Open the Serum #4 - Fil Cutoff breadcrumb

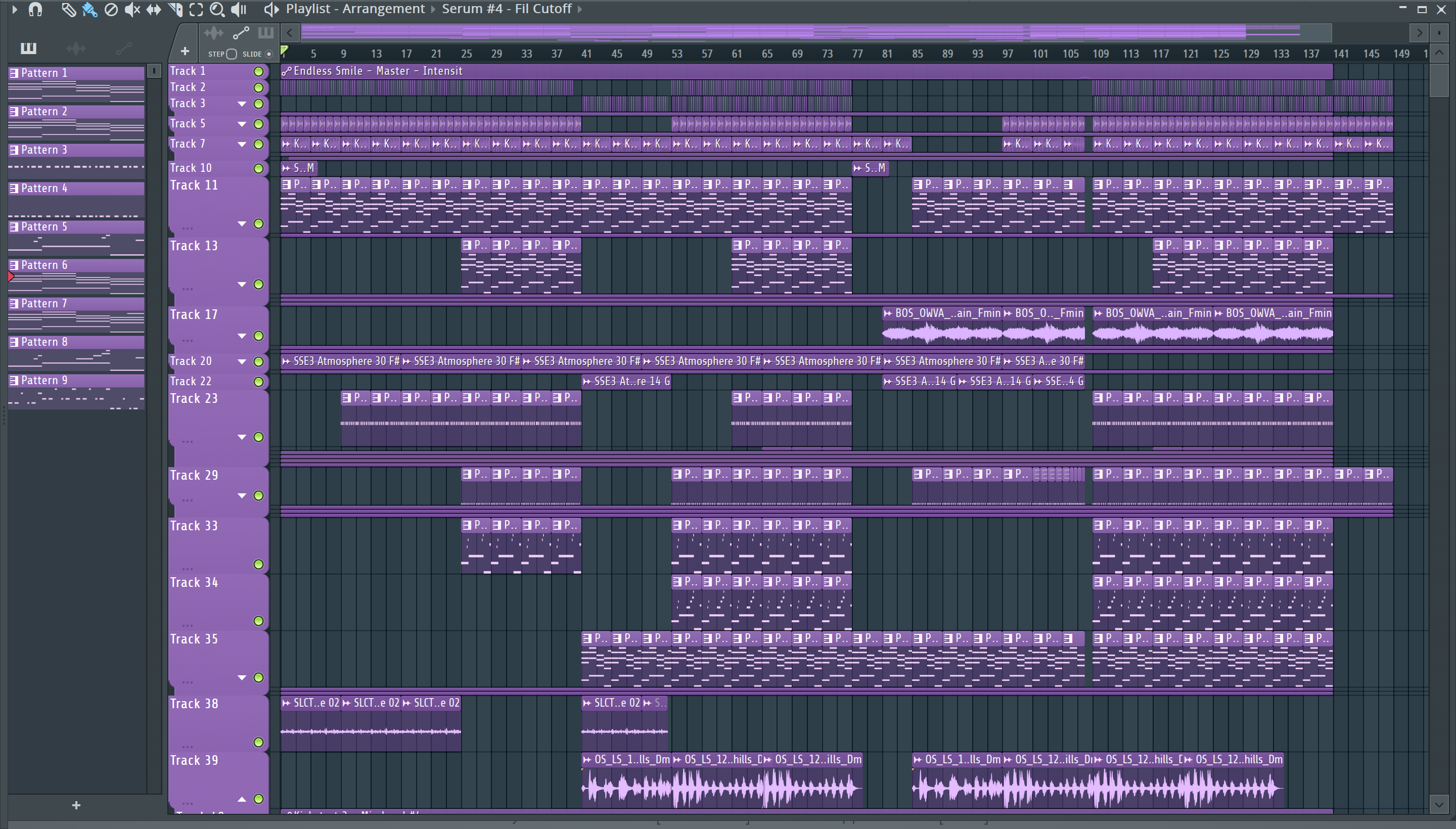[x=507, y=9]
